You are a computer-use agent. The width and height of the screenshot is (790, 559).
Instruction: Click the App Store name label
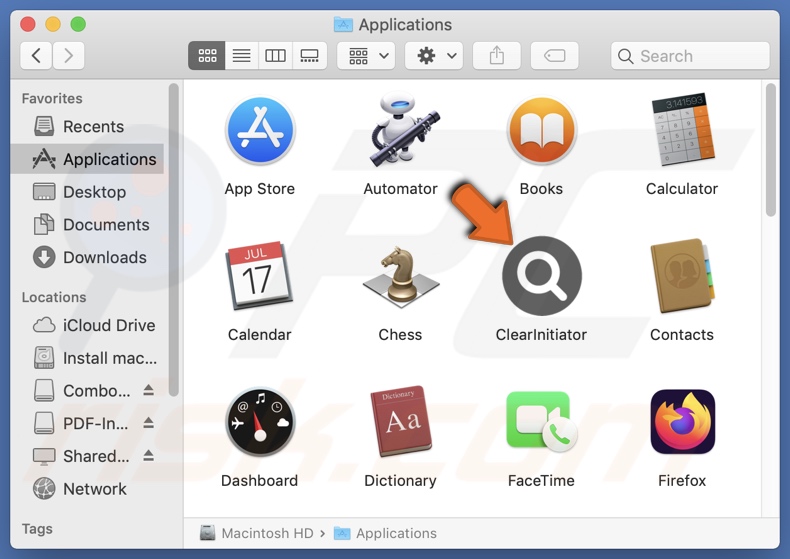click(260, 189)
